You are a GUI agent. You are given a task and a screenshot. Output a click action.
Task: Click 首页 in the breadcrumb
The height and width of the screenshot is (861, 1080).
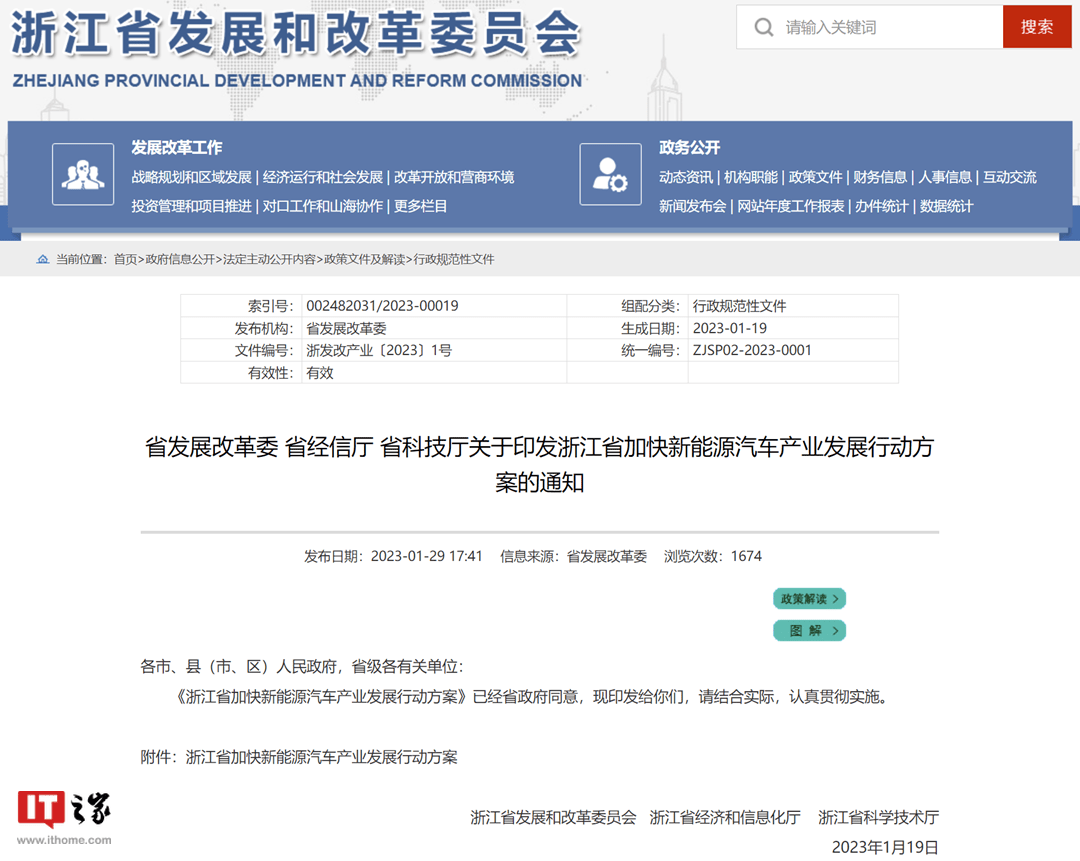pyautogui.click(x=125, y=259)
